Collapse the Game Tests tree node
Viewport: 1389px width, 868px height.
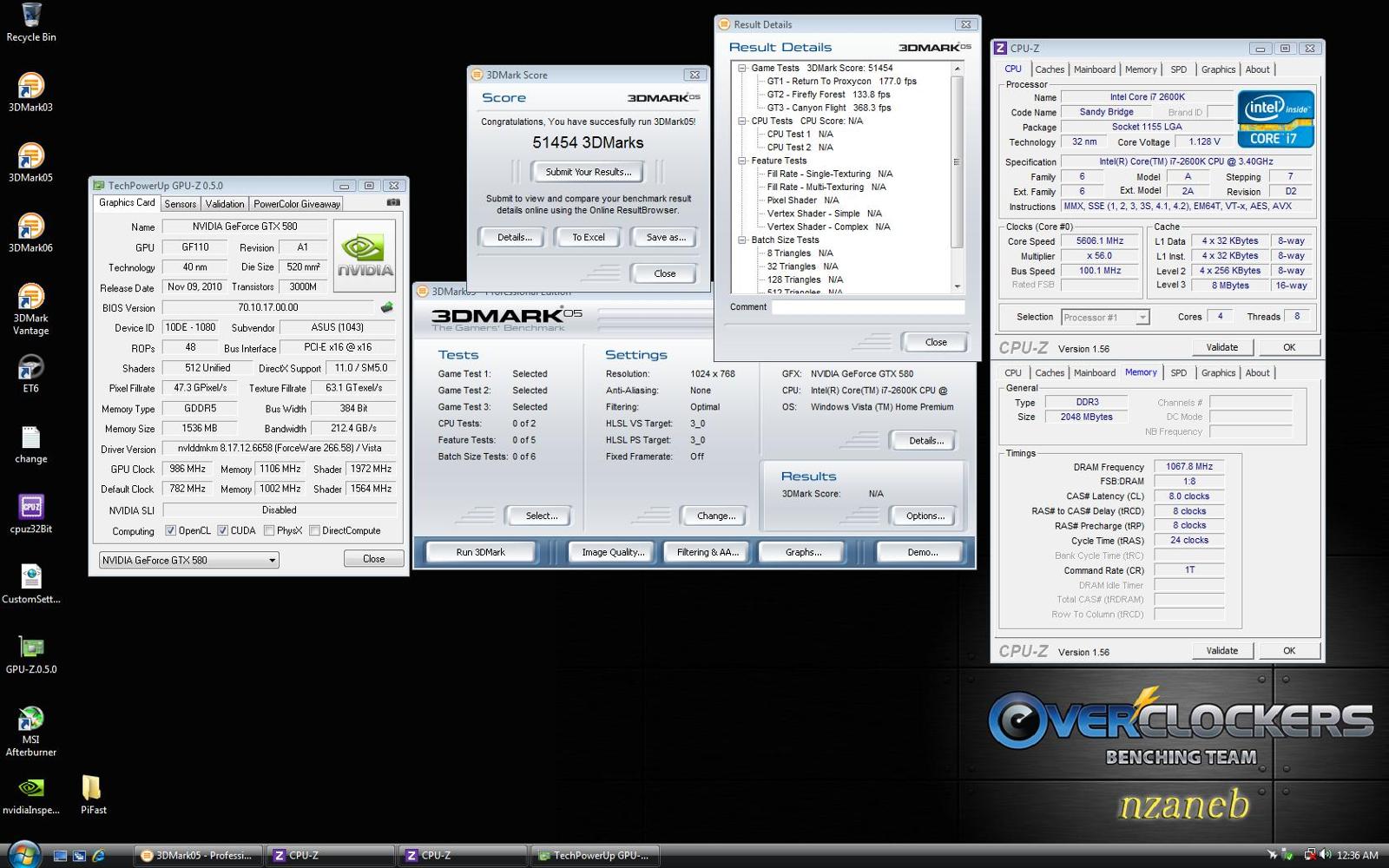click(742, 68)
